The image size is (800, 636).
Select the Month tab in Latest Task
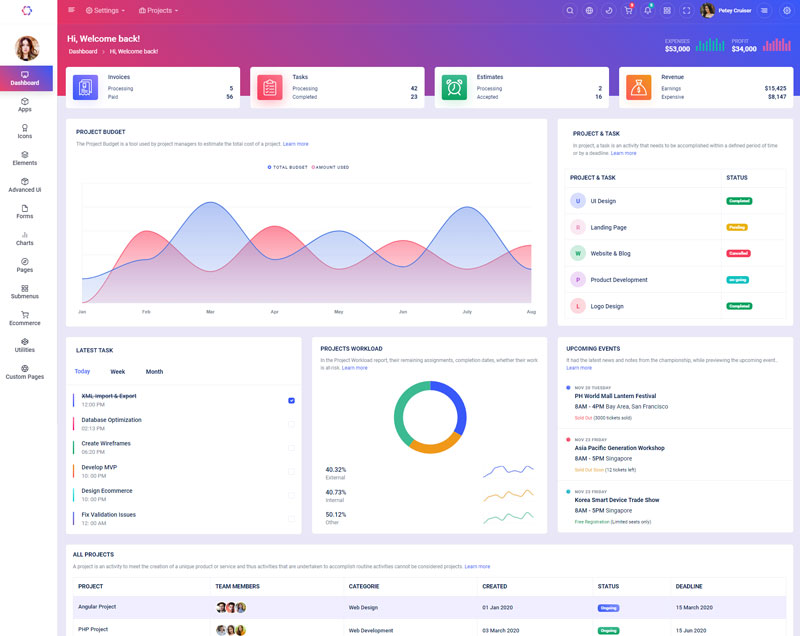pyautogui.click(x=154, y=372)
